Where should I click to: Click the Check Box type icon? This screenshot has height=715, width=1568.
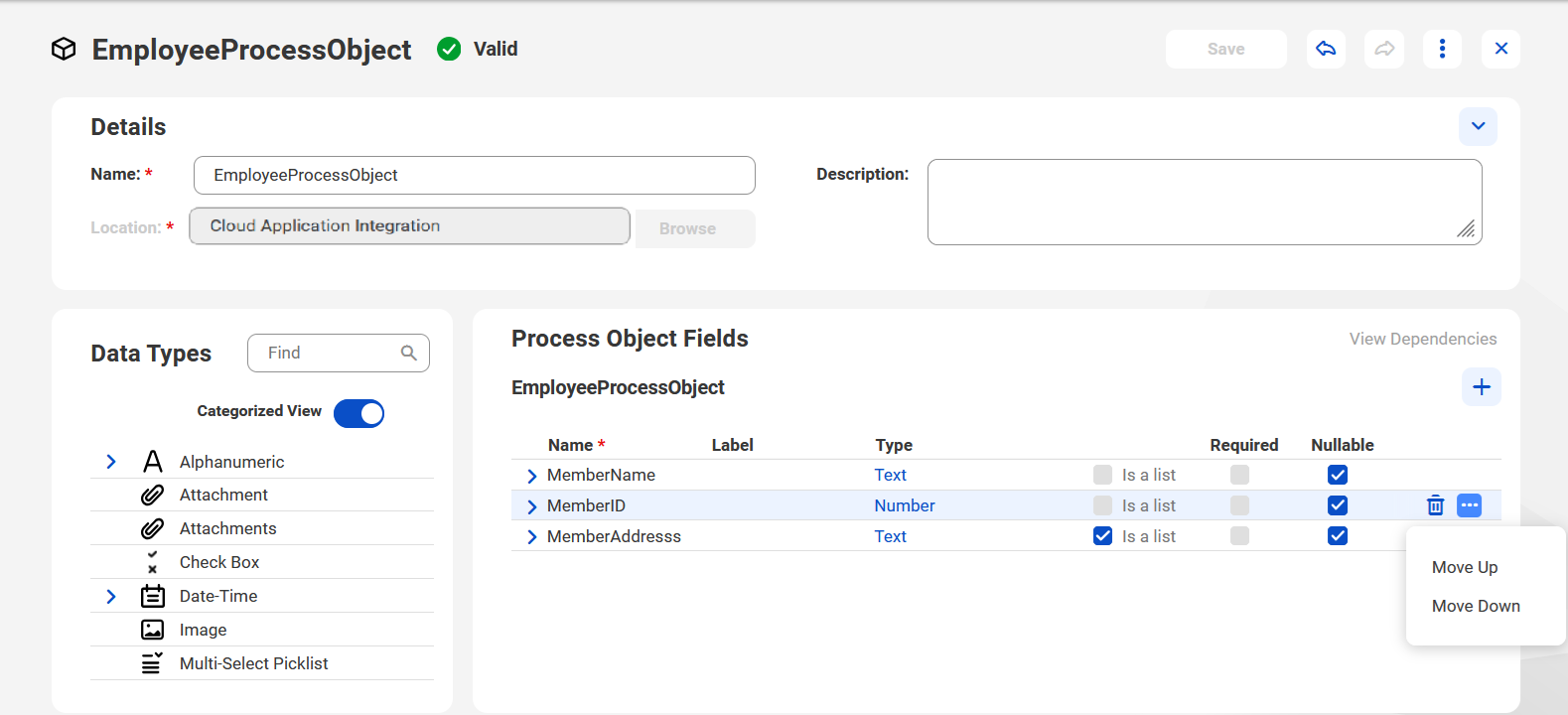point(152,562)
